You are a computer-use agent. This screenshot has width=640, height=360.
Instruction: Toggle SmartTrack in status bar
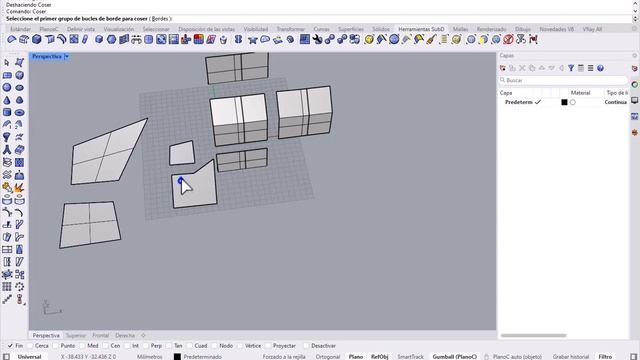coord(410,356)
